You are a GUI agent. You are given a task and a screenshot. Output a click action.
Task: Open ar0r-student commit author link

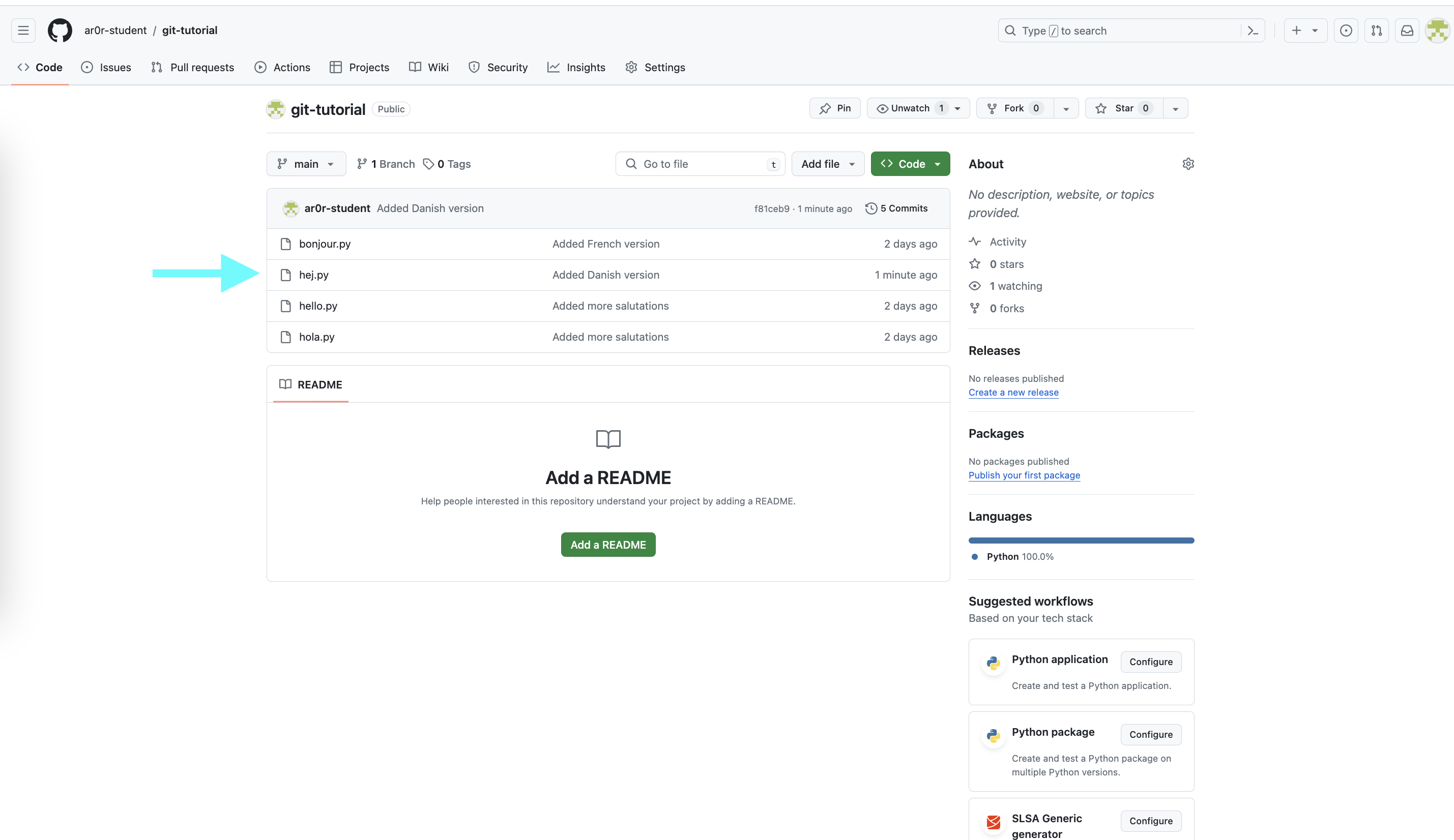tap(337, 208)
